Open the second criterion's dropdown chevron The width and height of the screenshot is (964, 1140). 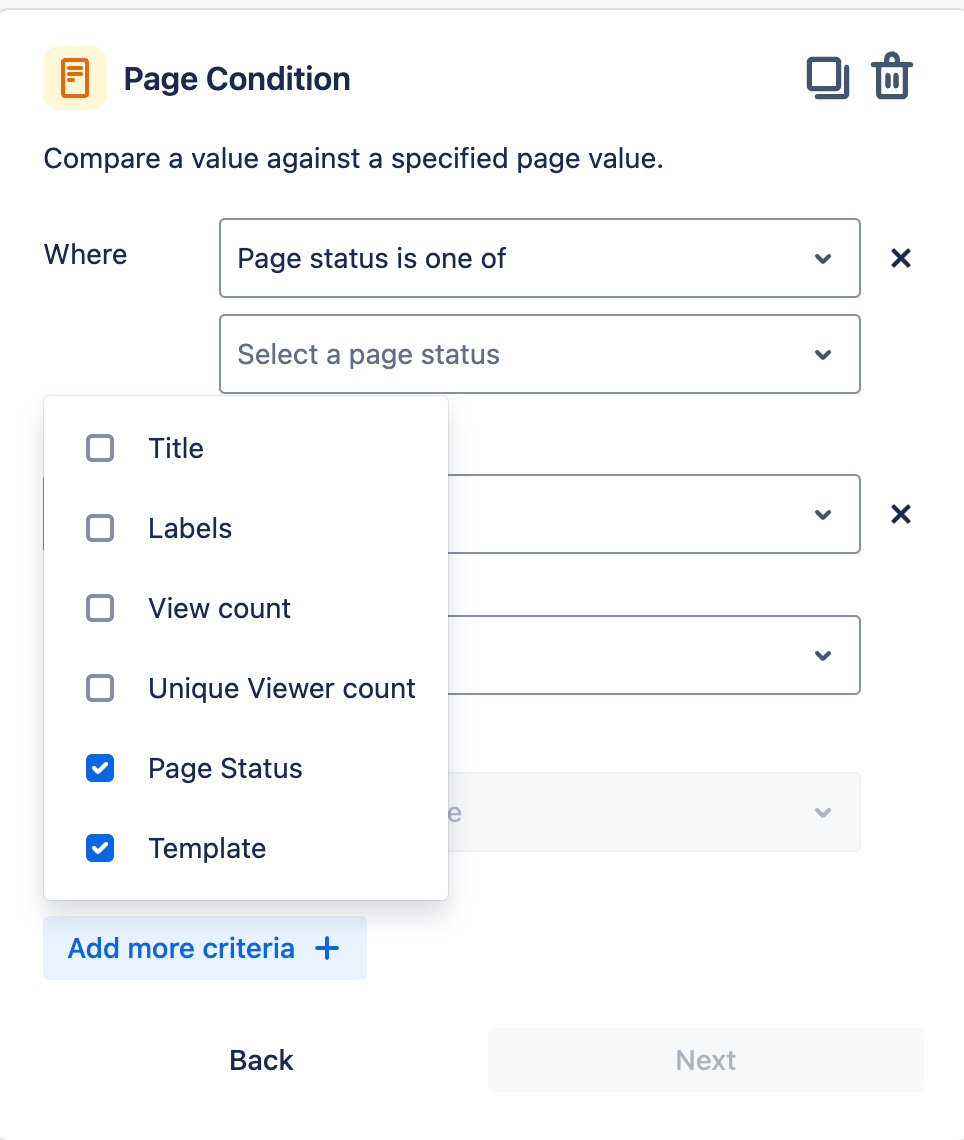[x=823, y=515]
